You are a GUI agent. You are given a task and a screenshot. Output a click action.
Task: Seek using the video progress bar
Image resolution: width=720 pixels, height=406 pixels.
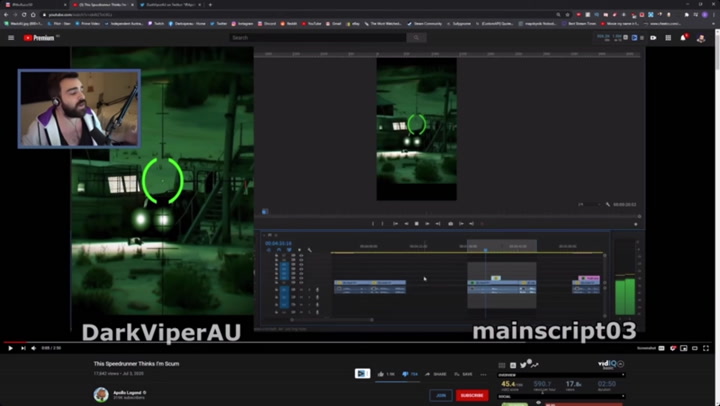pyautogui.click(x=356, y=342)
